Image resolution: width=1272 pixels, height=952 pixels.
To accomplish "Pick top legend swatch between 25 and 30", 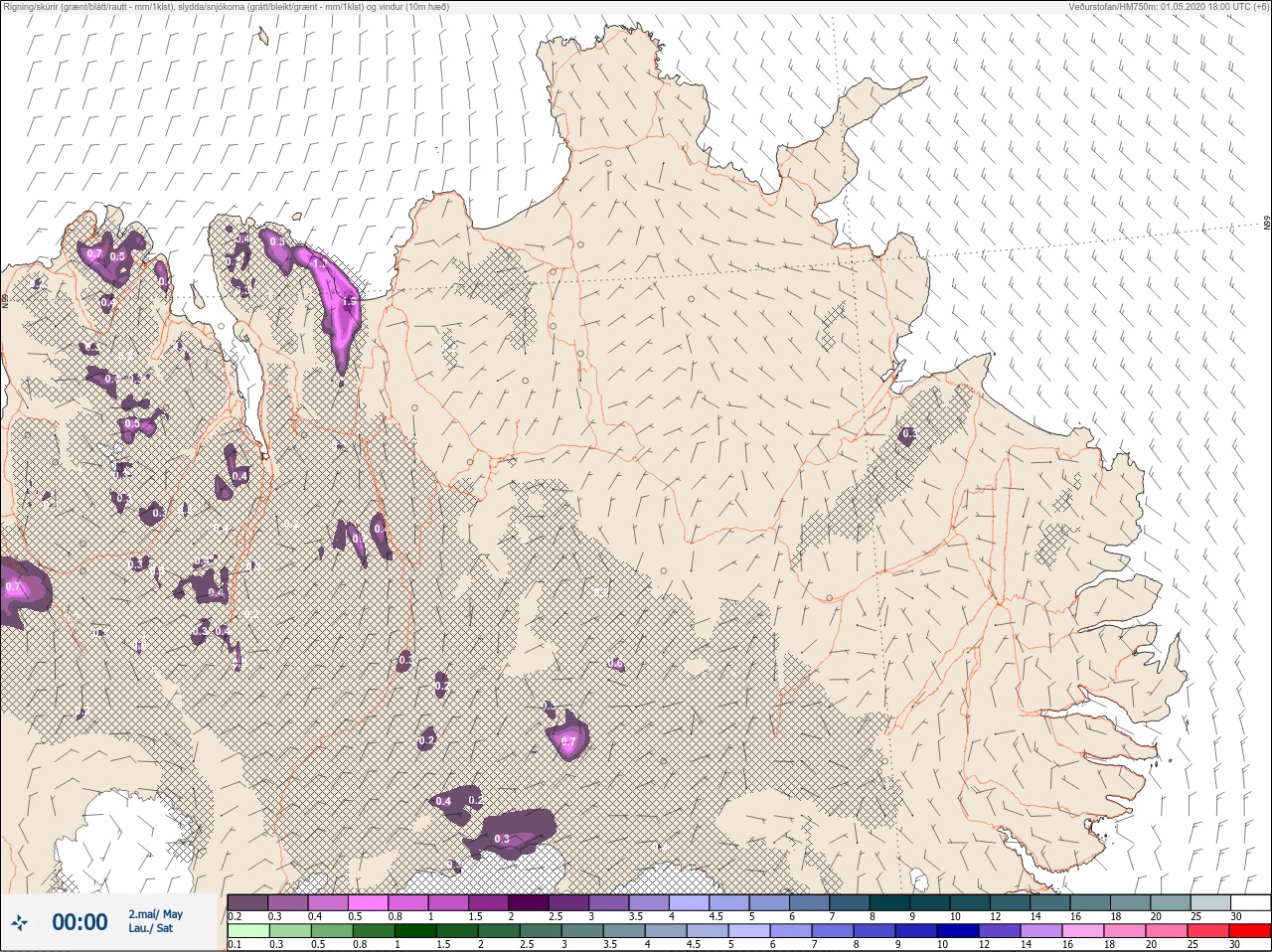I will tap(1209, 902).
